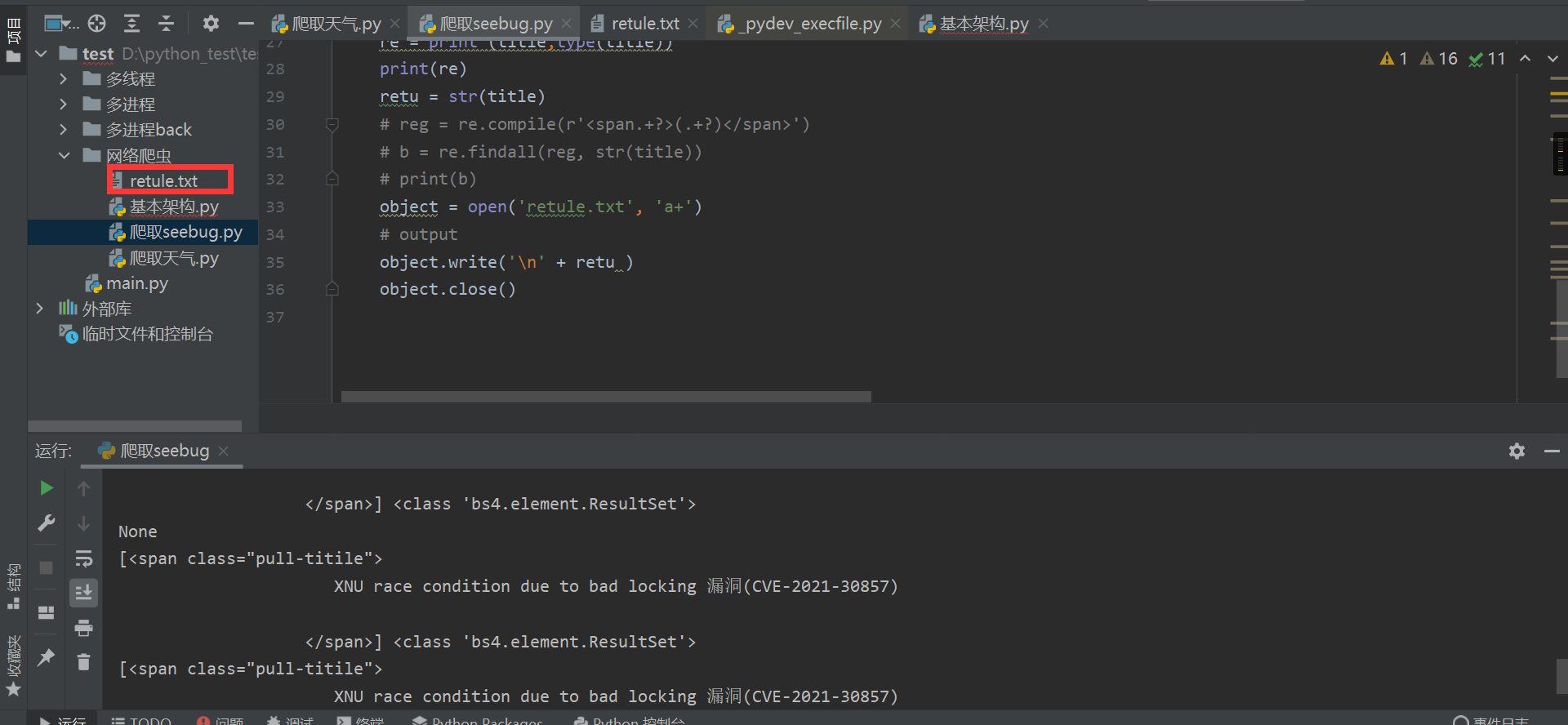Viewport: 1568px width, 725px height.
Task: Click the console vertical scrollbar thumb
Action: [1561, 676]
